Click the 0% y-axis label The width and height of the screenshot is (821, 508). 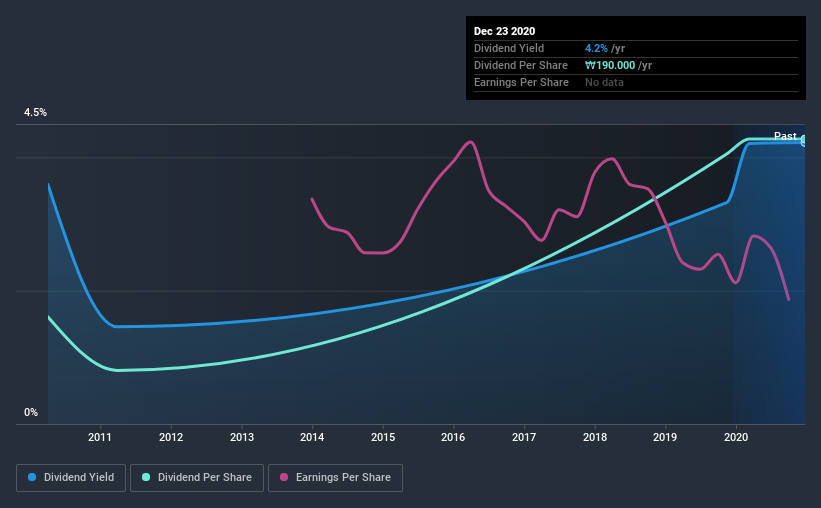coord(31,413)
